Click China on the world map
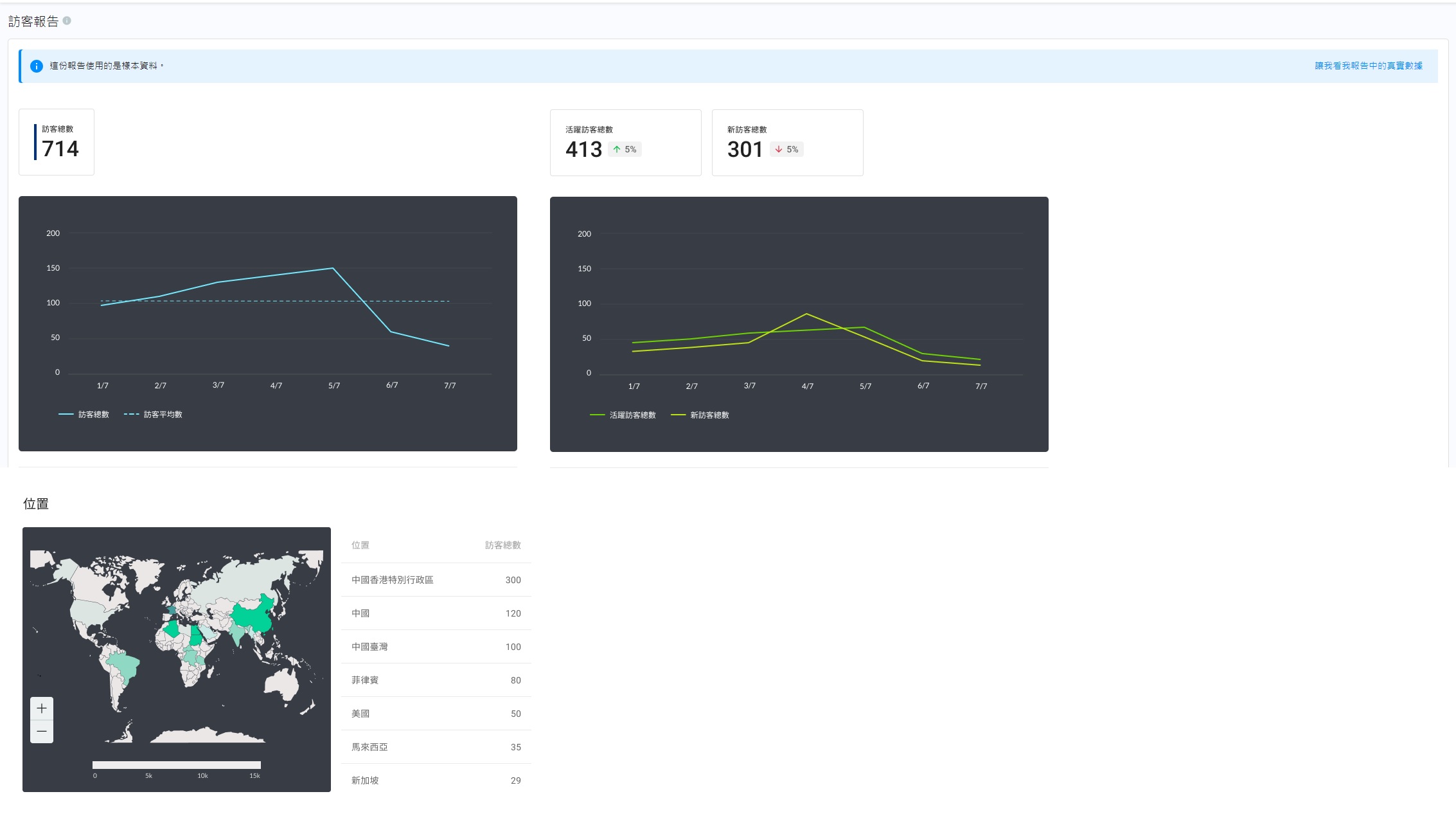The height and width of the screenshot is (830, 1456). click(252, 616)
